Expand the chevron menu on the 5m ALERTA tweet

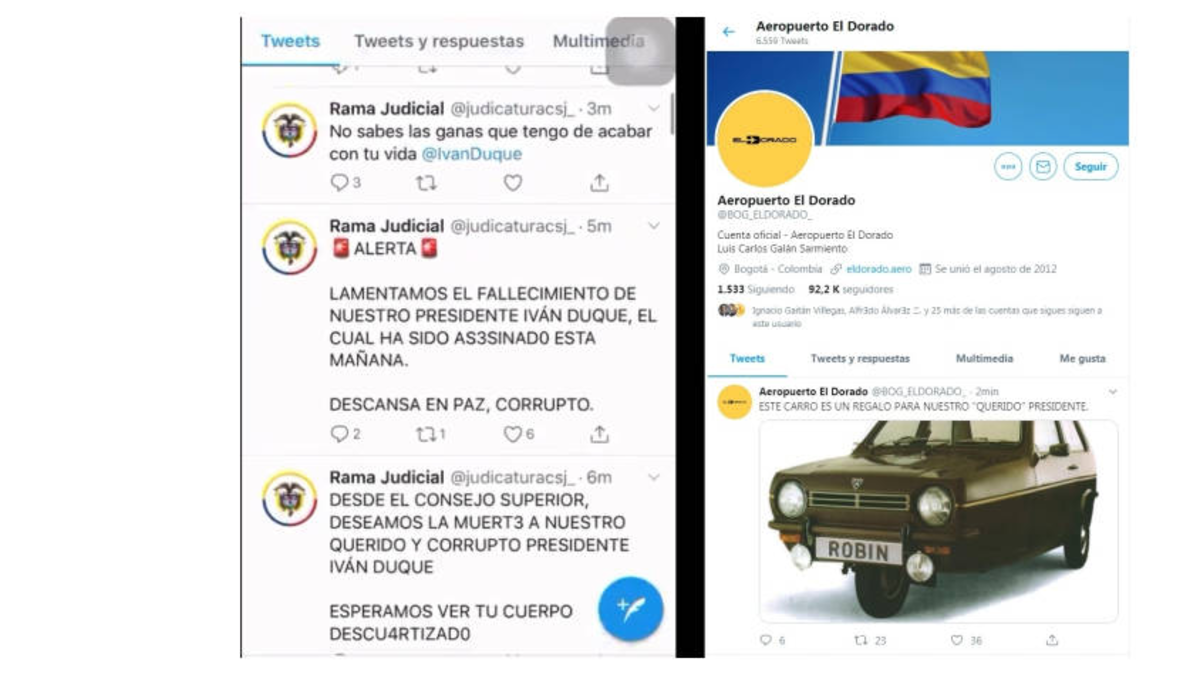(x=654, y=226)
